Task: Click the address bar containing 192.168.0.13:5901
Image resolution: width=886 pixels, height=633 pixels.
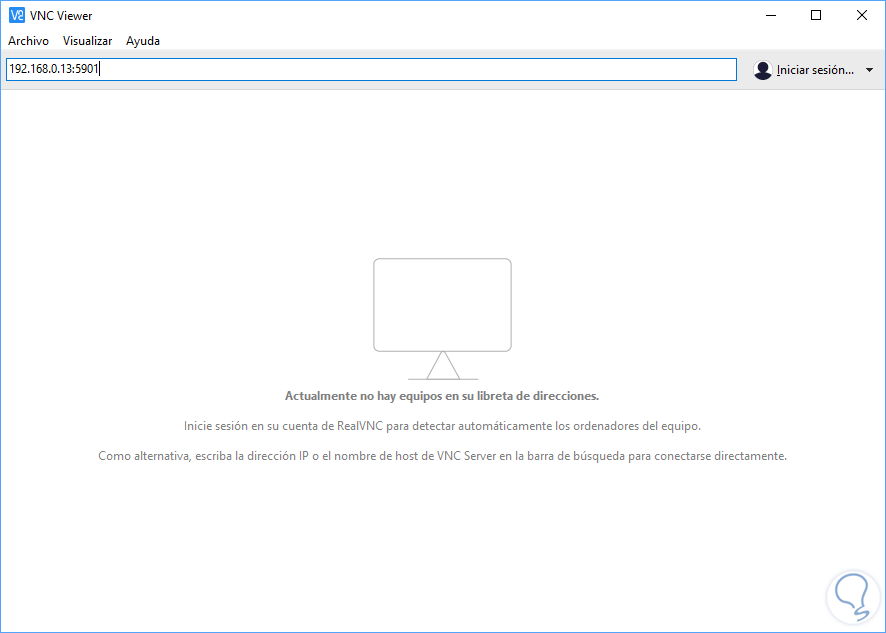Action: (x=371, y=70)
